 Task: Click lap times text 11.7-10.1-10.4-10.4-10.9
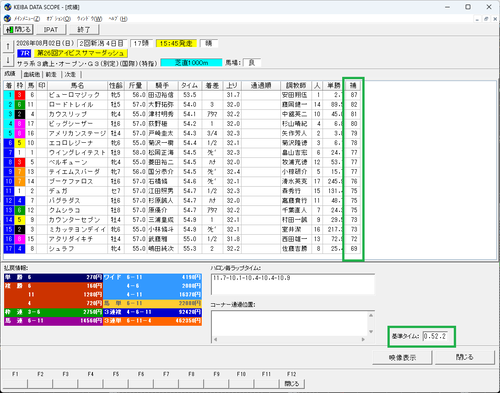pos(251,278)
